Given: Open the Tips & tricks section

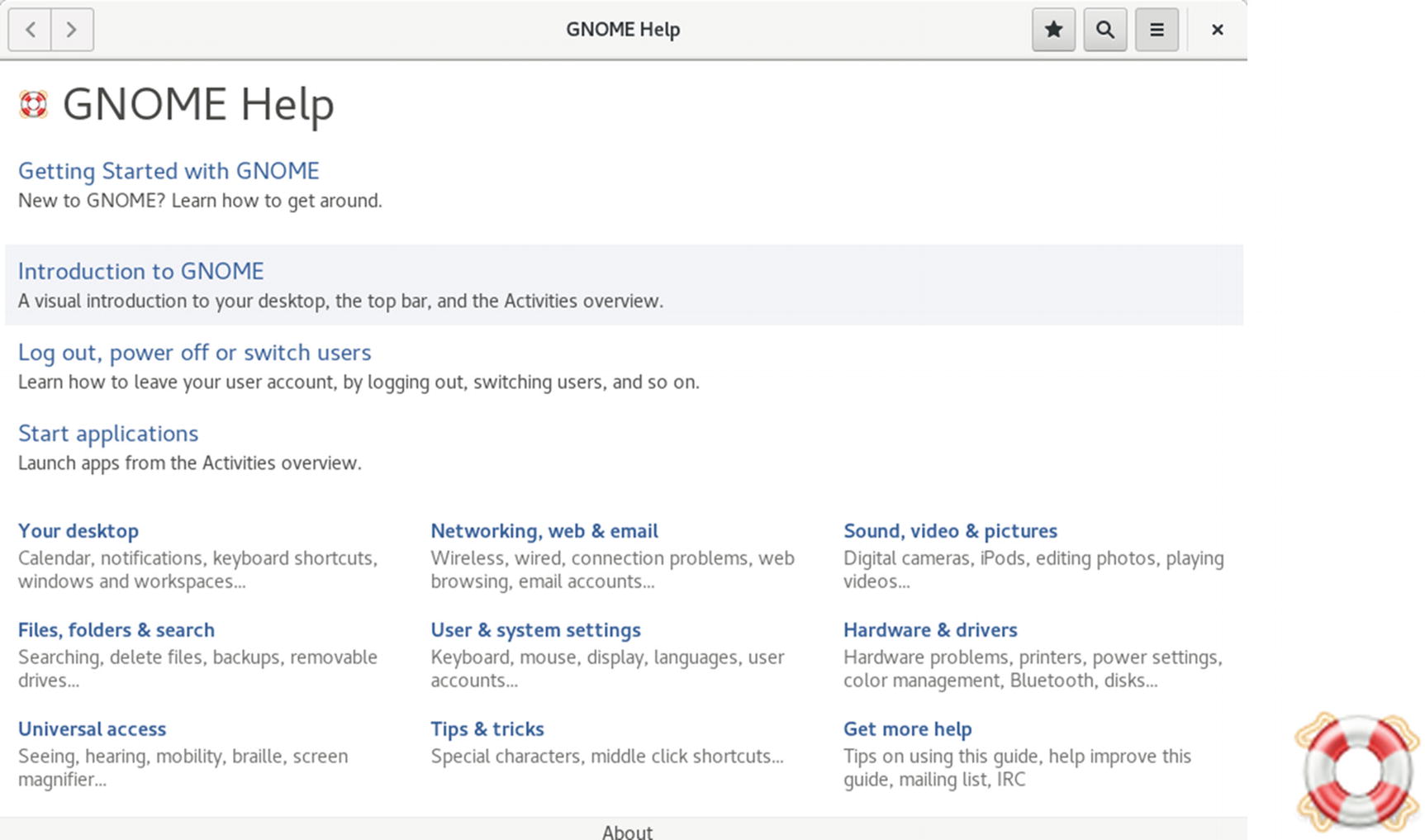Looking at the screenshot, I should (x=487, y=729).
